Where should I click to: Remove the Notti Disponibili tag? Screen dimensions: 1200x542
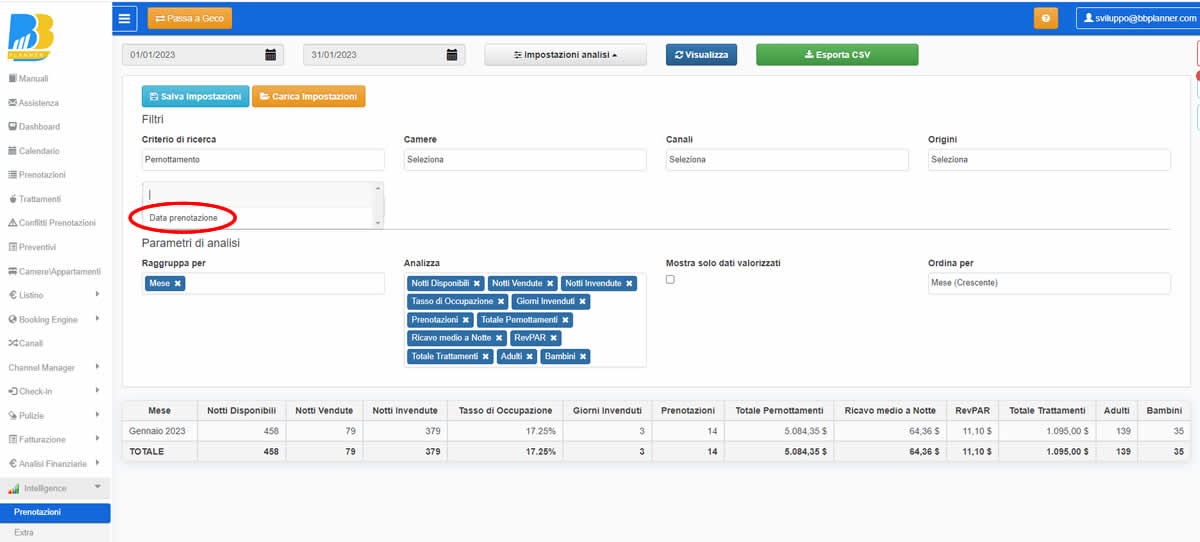(x=477, y=284)
